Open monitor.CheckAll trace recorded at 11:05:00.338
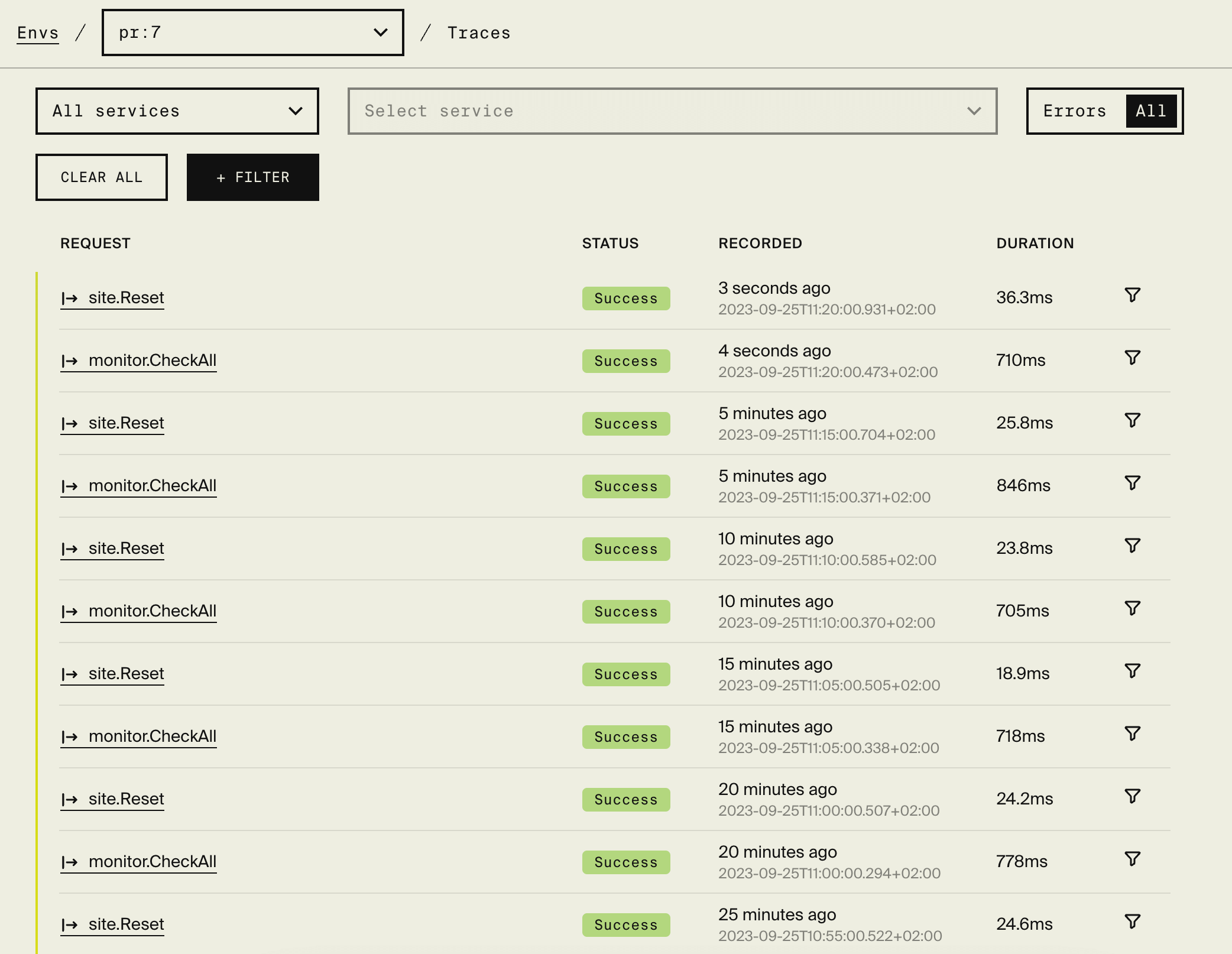 (138, 736)
